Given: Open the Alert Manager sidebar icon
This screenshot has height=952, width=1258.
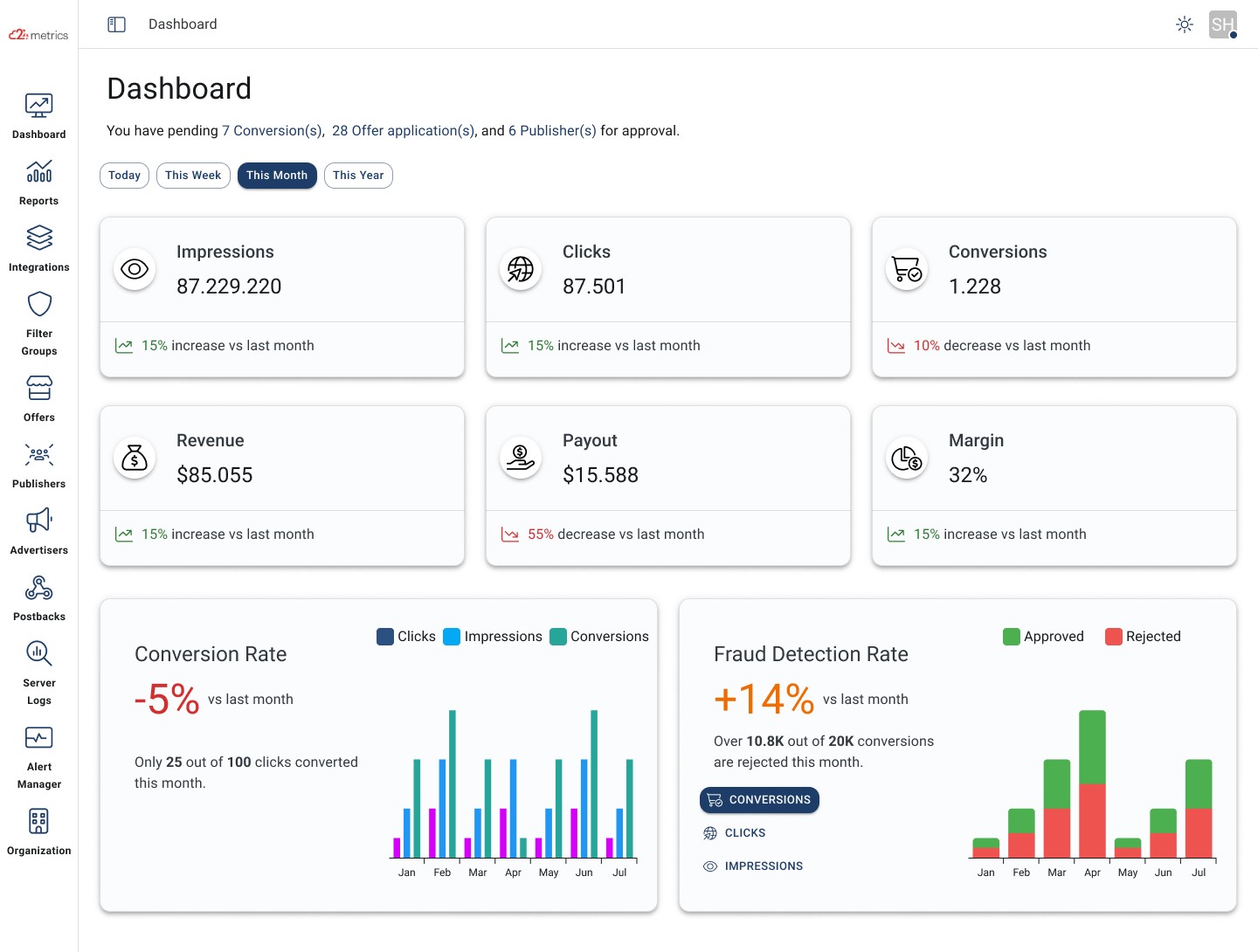Looking at the screenshot, I should (38, 737).
